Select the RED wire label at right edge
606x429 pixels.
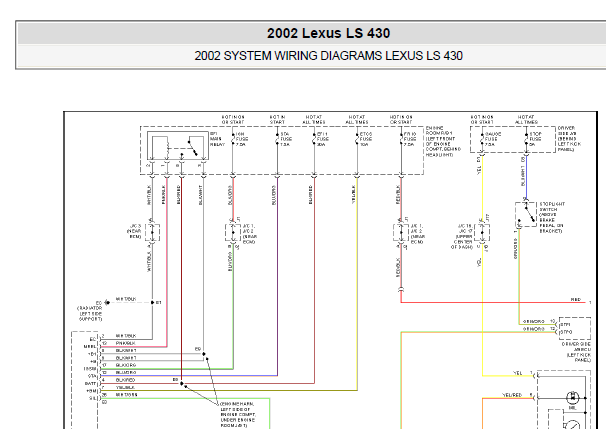[x=576, y=300]
